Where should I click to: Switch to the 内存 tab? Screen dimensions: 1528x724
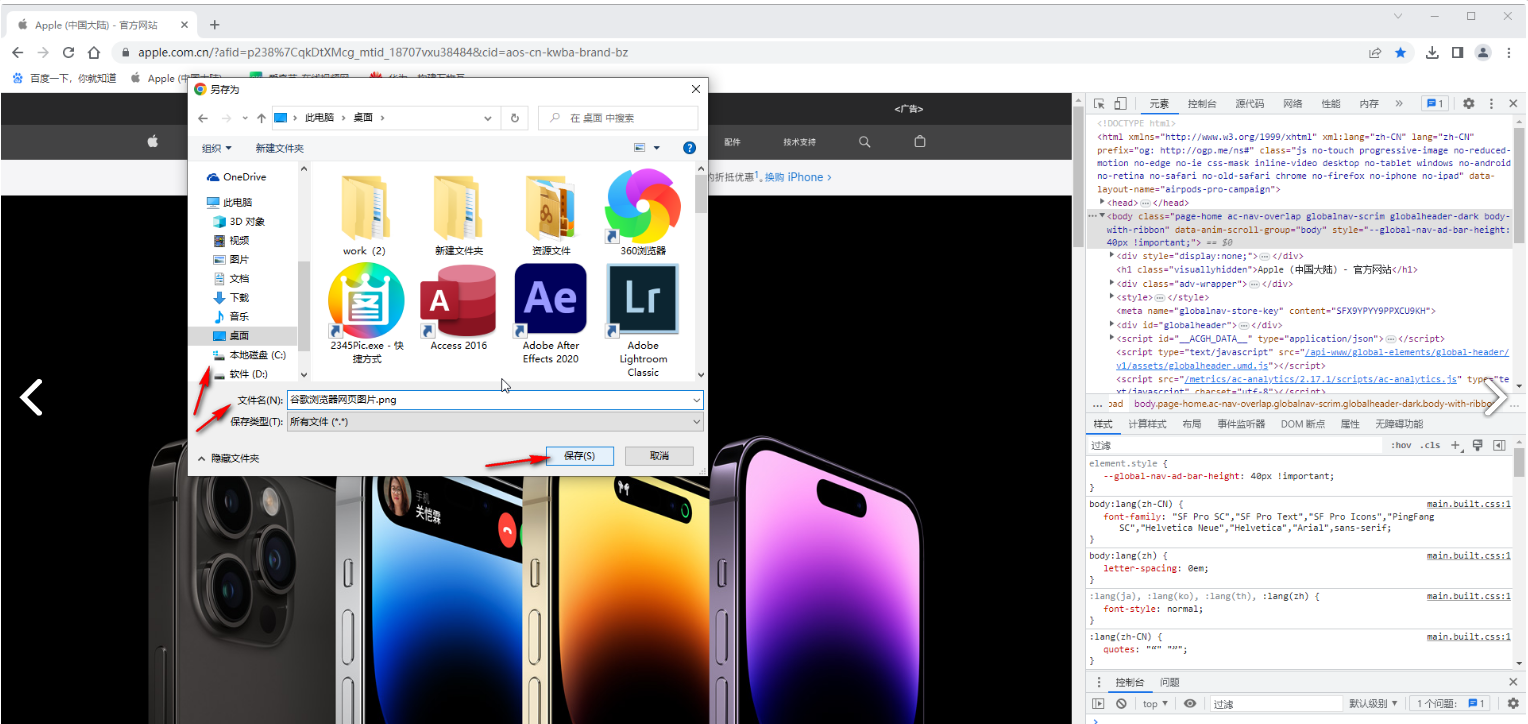[x=1369, y=103]
